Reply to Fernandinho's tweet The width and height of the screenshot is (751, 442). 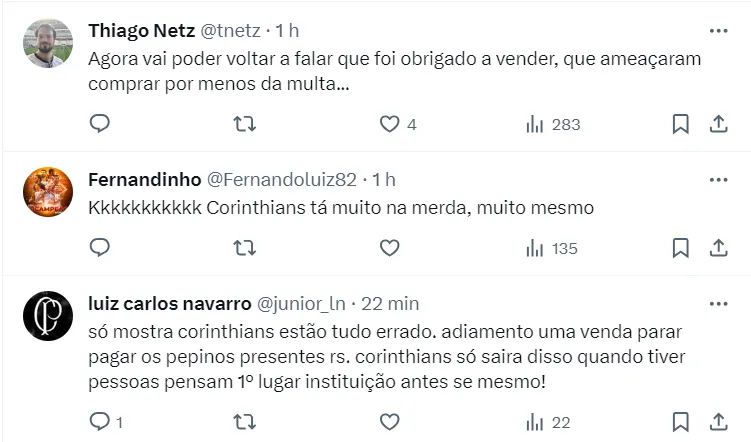99,248
